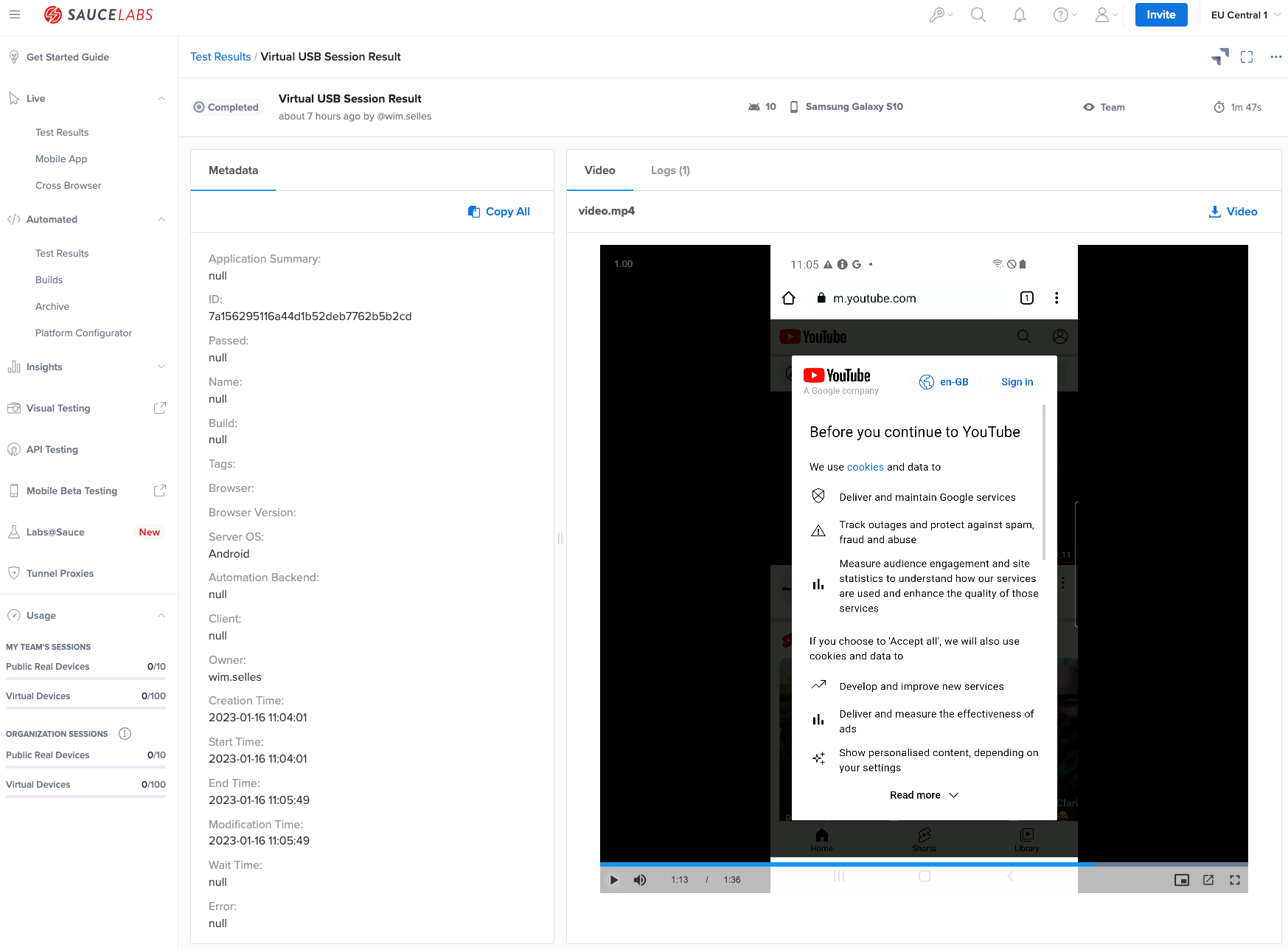Switch to the Logs (1) tab
The width and height of the screenshot is (1288, 950).
tap(670, 170)
